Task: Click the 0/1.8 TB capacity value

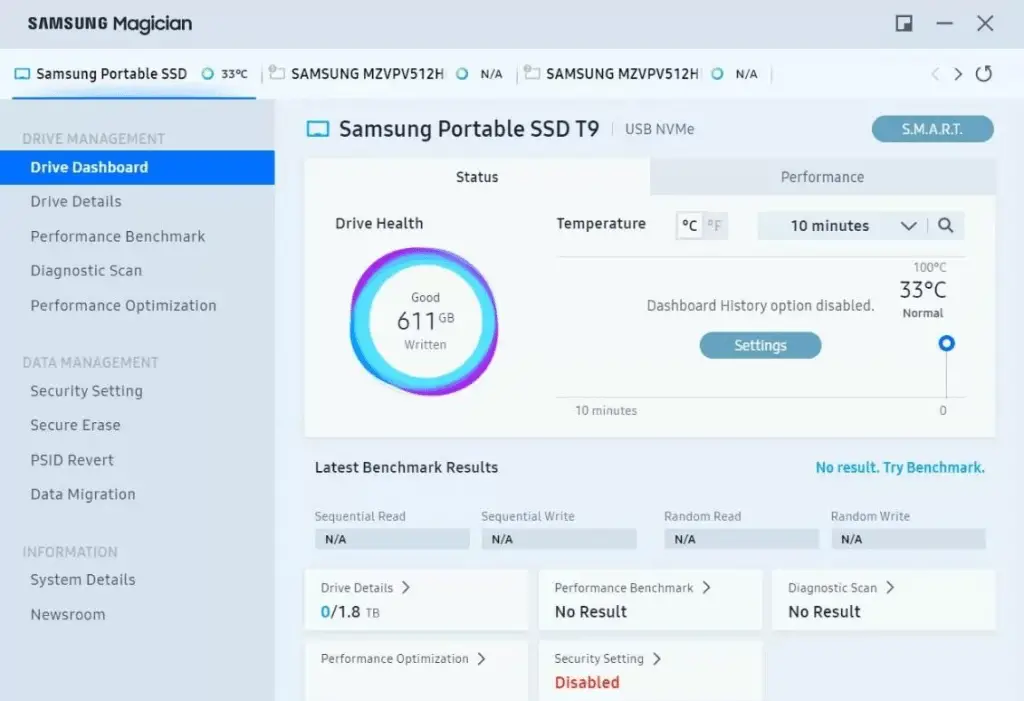Action: pyautogui.click(x=349, y=611)
